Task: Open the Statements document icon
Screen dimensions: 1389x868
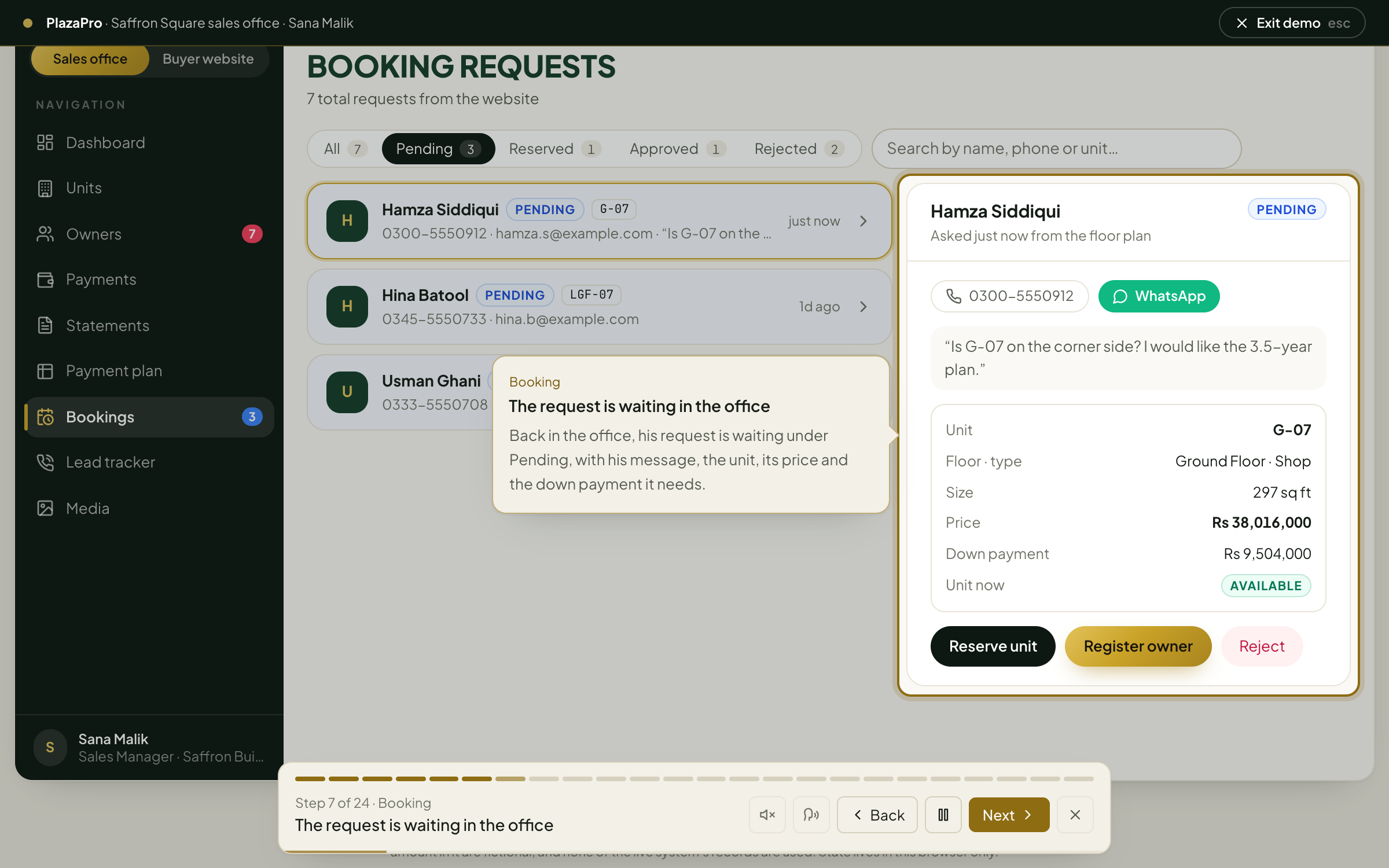Action: click(x=45, y=325)
